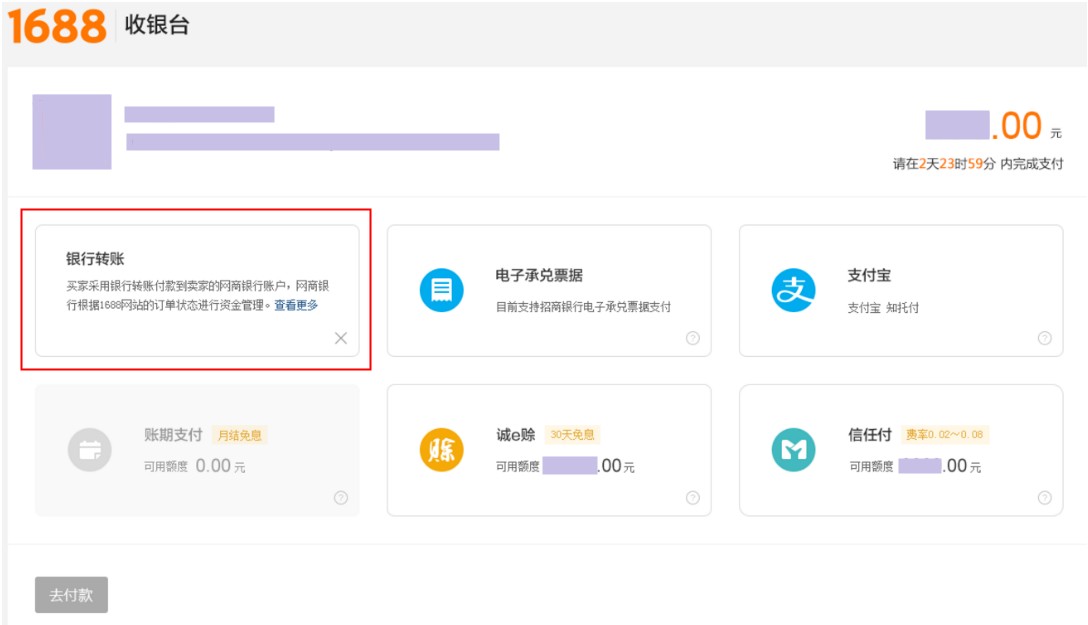The width and height of the screenshot is (1088, 625).
Task: Click the product thumbnail image
Action: [72, 132]
